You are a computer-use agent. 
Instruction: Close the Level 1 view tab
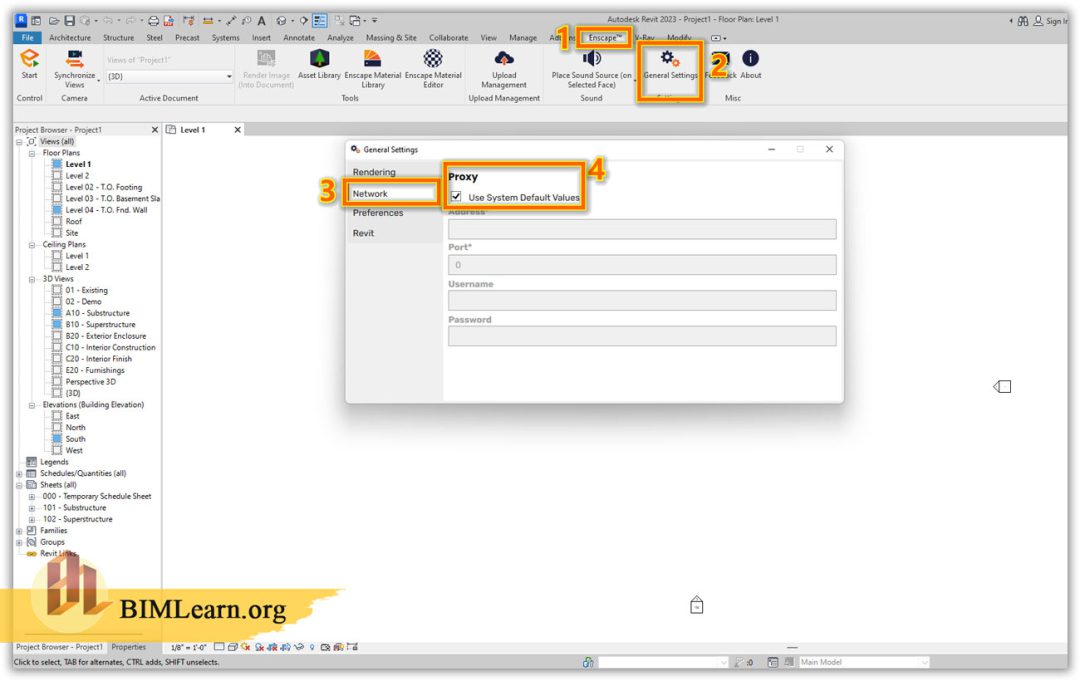238,130
